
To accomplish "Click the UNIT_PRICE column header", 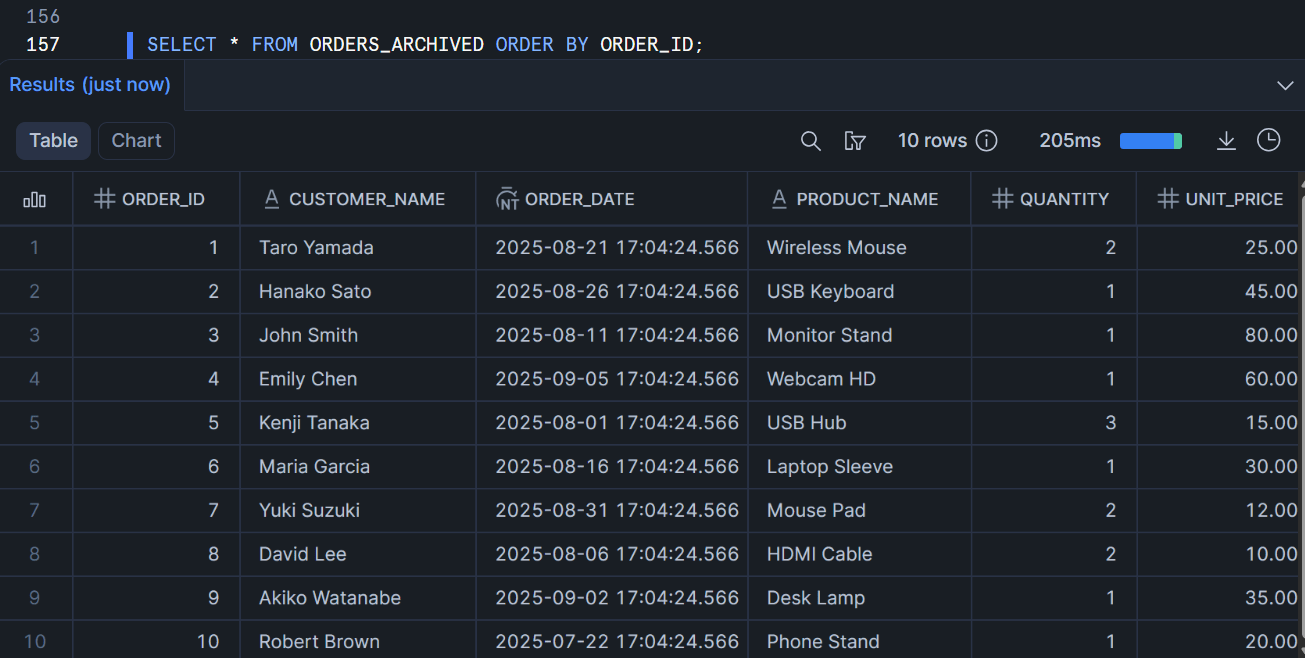I will pos(1233,199).
